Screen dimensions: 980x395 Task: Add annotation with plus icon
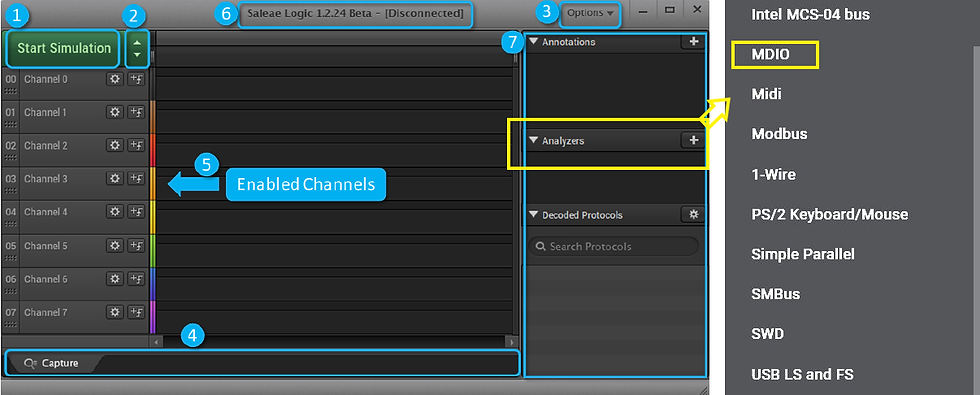692,42
